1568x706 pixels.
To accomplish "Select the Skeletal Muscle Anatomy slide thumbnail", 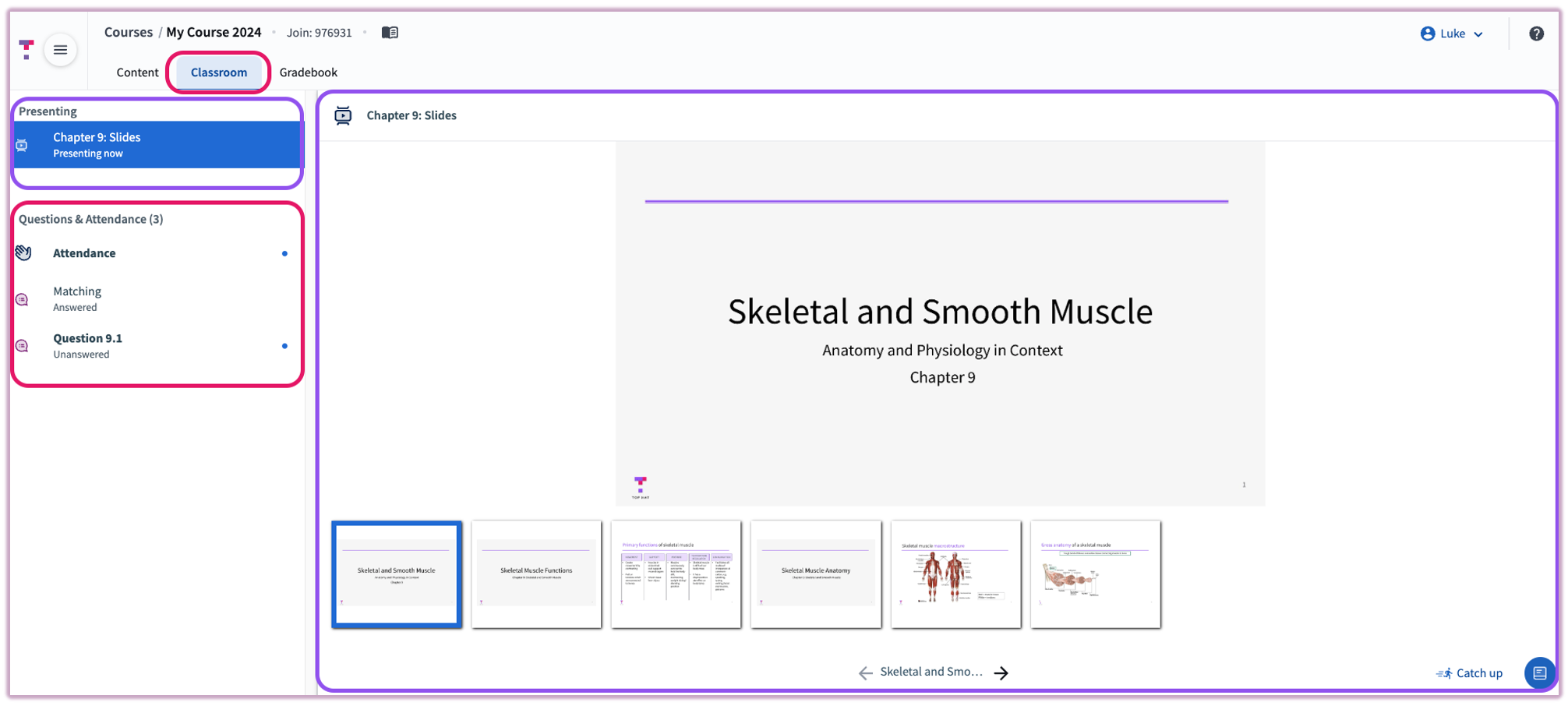I will click(x=815, y=574).
